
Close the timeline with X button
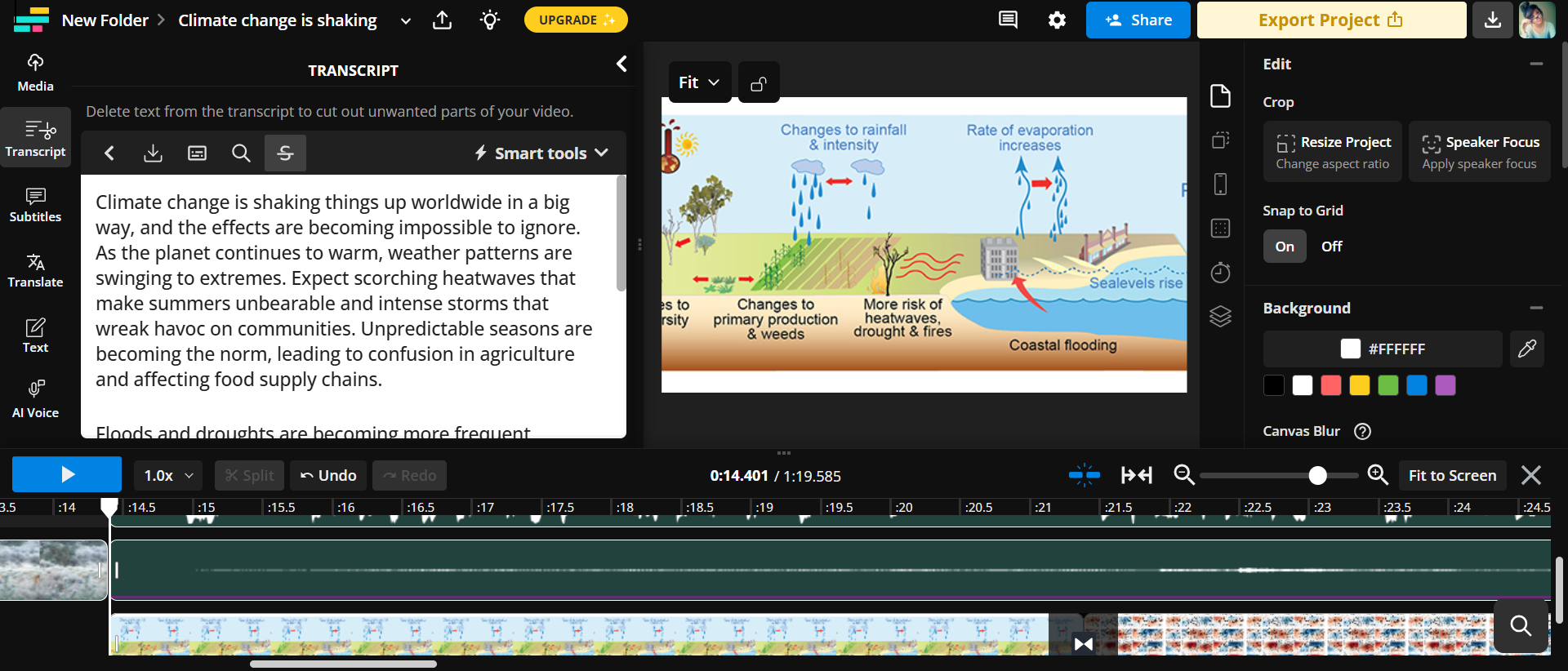(1531, 475)
